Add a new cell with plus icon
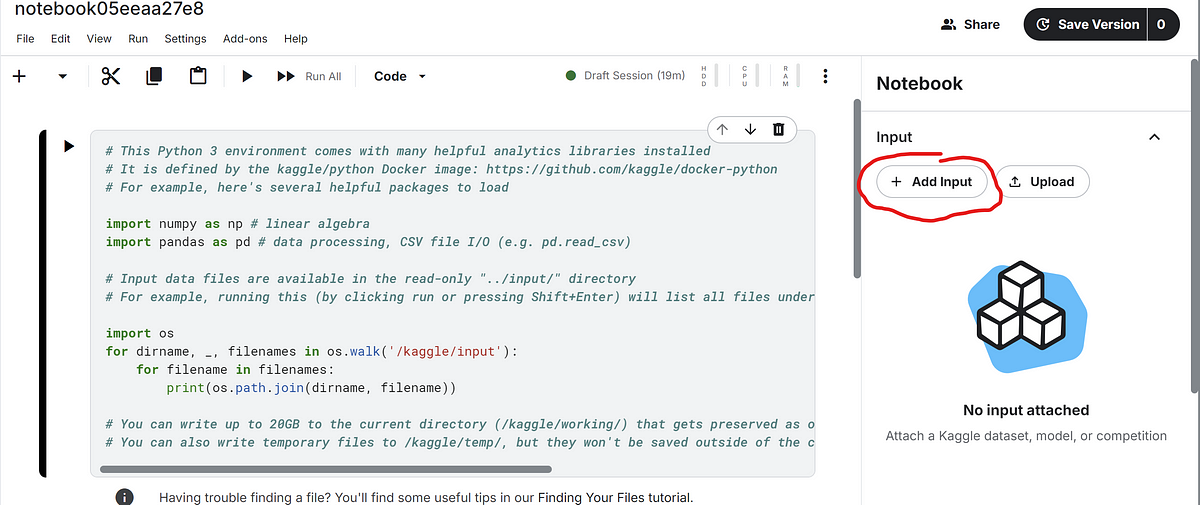This screenshot has height=505, width=1200. [x=19, y=76]
